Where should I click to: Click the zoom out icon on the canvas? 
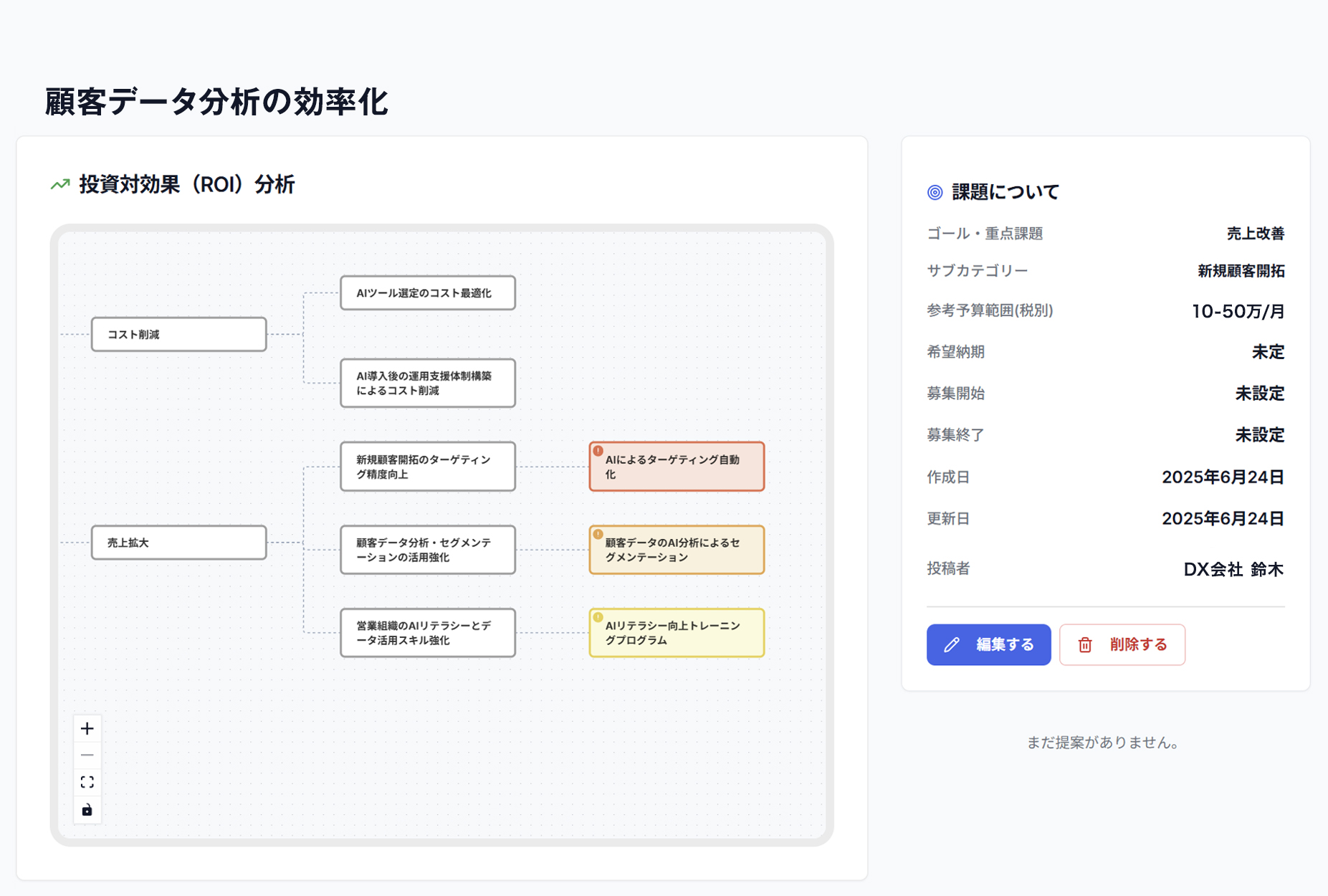coord(87,755)
